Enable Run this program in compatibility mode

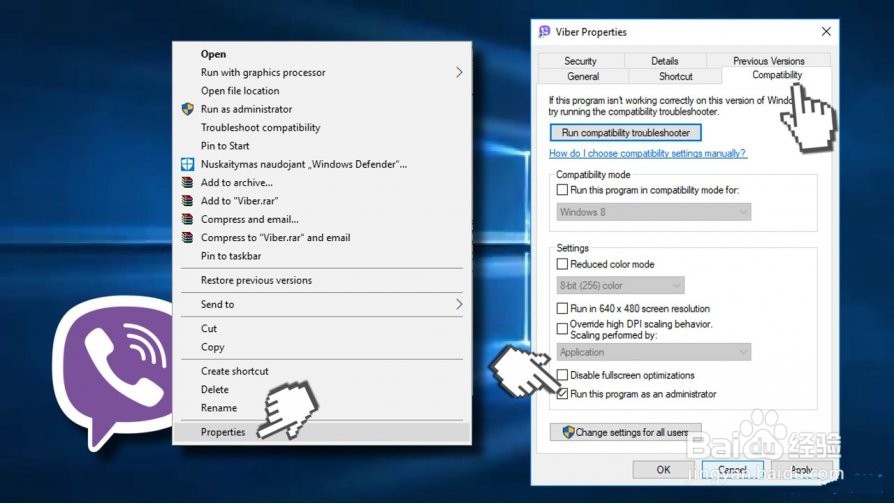click(x=562, y=190)
